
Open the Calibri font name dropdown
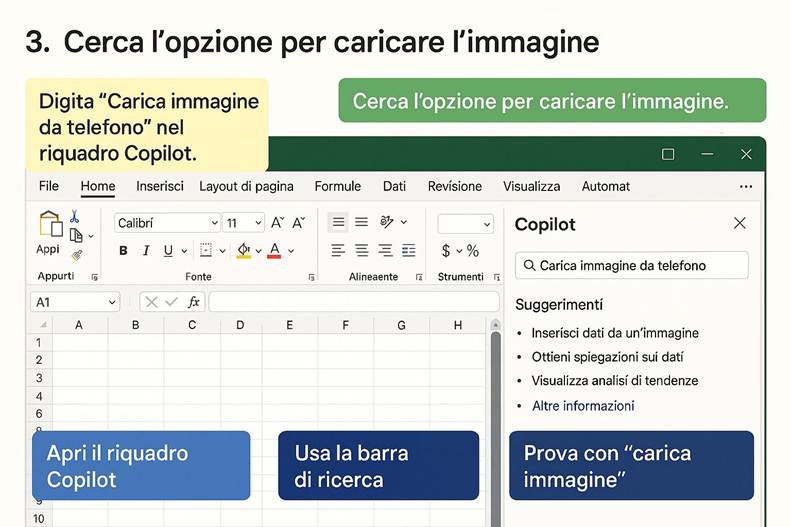pos(215,223)
